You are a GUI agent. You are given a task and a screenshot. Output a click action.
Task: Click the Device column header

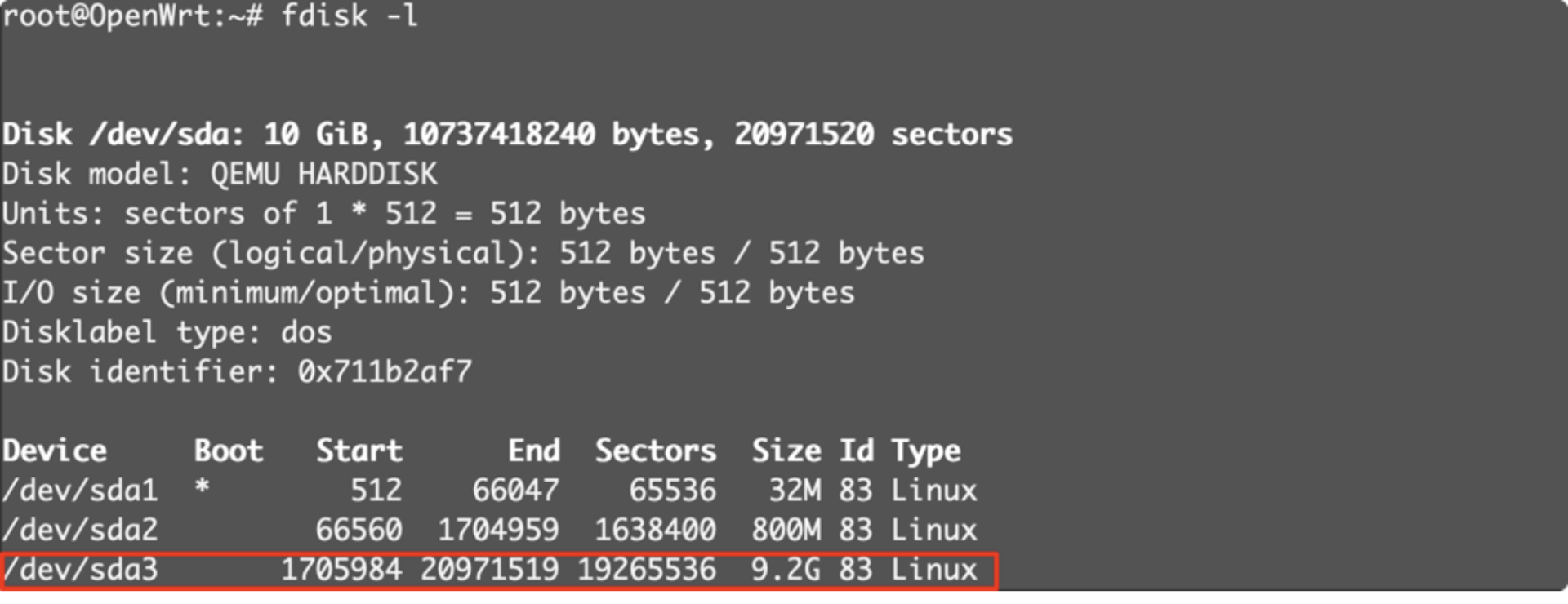(x=55, y=451)
